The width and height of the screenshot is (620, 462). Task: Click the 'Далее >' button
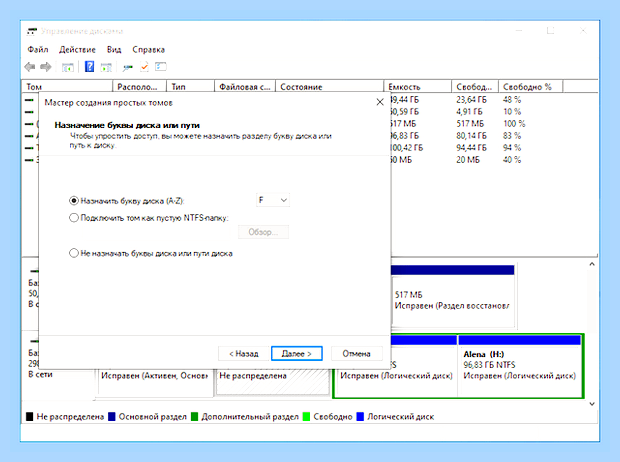[297, 353]
